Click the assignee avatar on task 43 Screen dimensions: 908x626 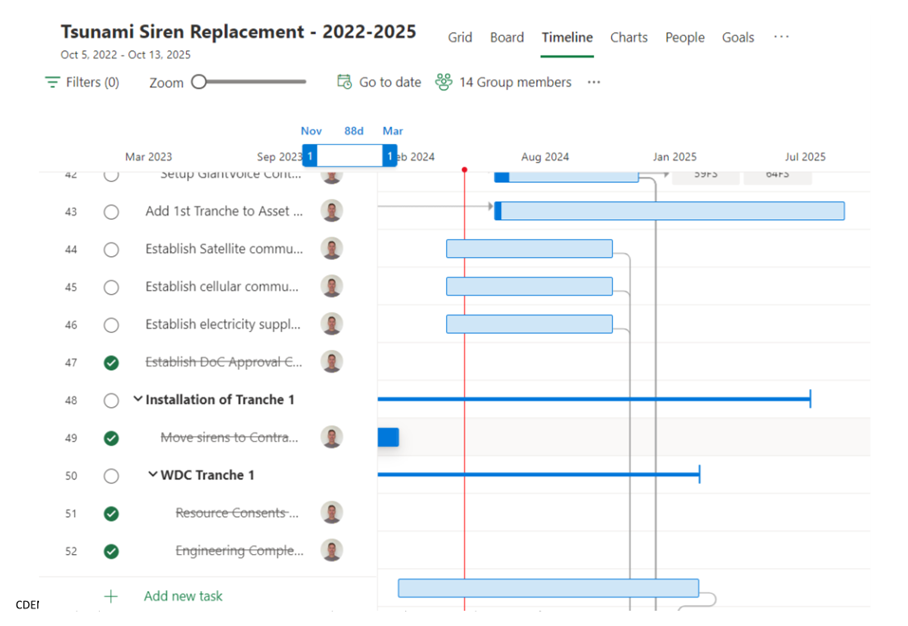[332, 211]
